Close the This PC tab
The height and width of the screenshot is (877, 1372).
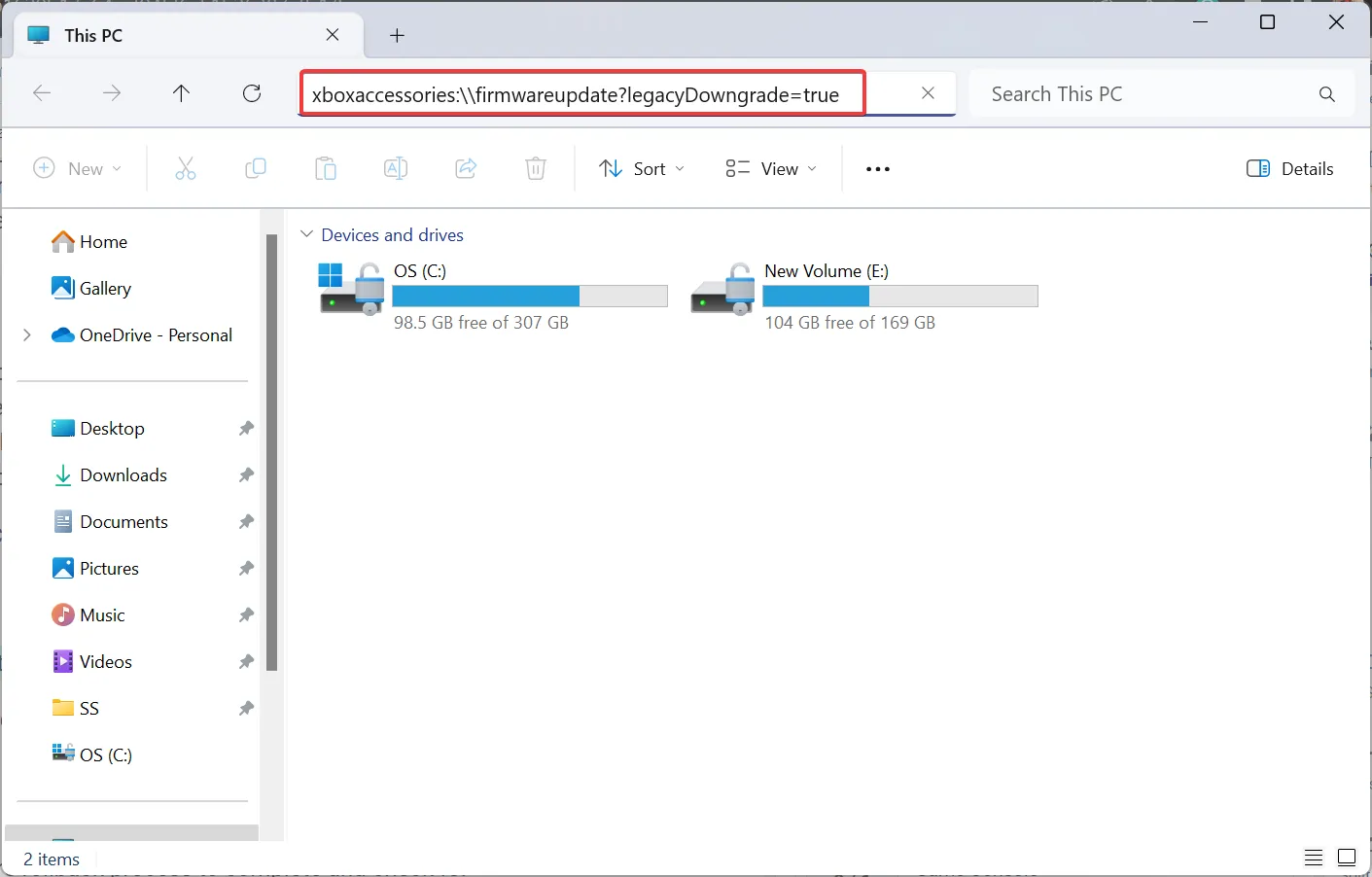point(333,35)
